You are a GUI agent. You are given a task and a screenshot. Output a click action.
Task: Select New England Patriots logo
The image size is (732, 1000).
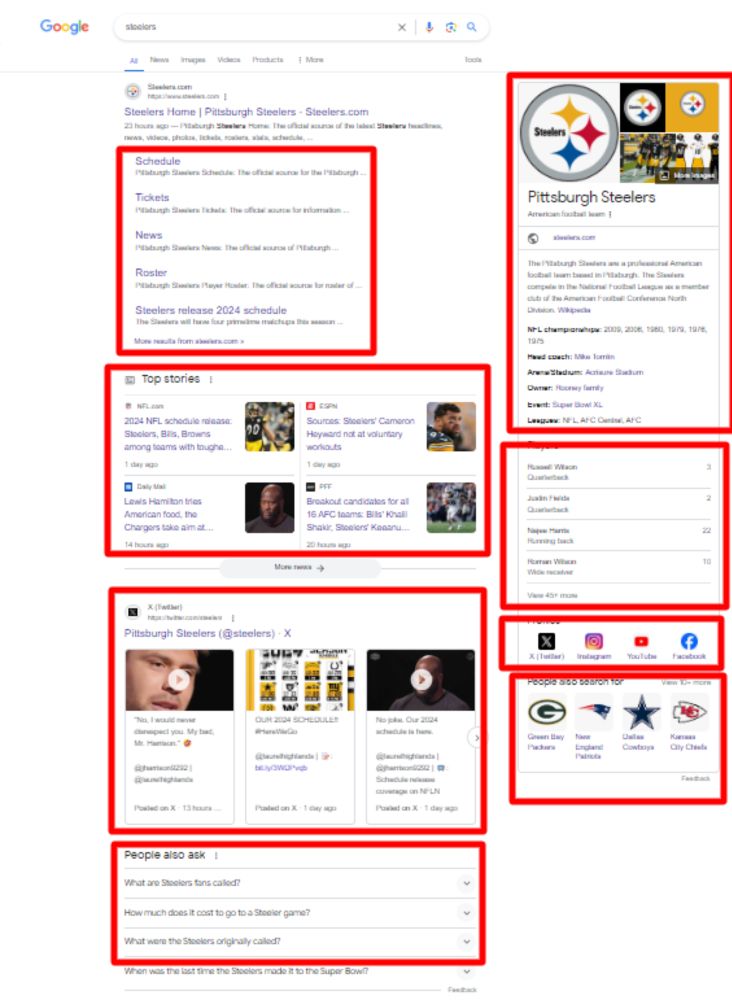[x=594, y=710]
